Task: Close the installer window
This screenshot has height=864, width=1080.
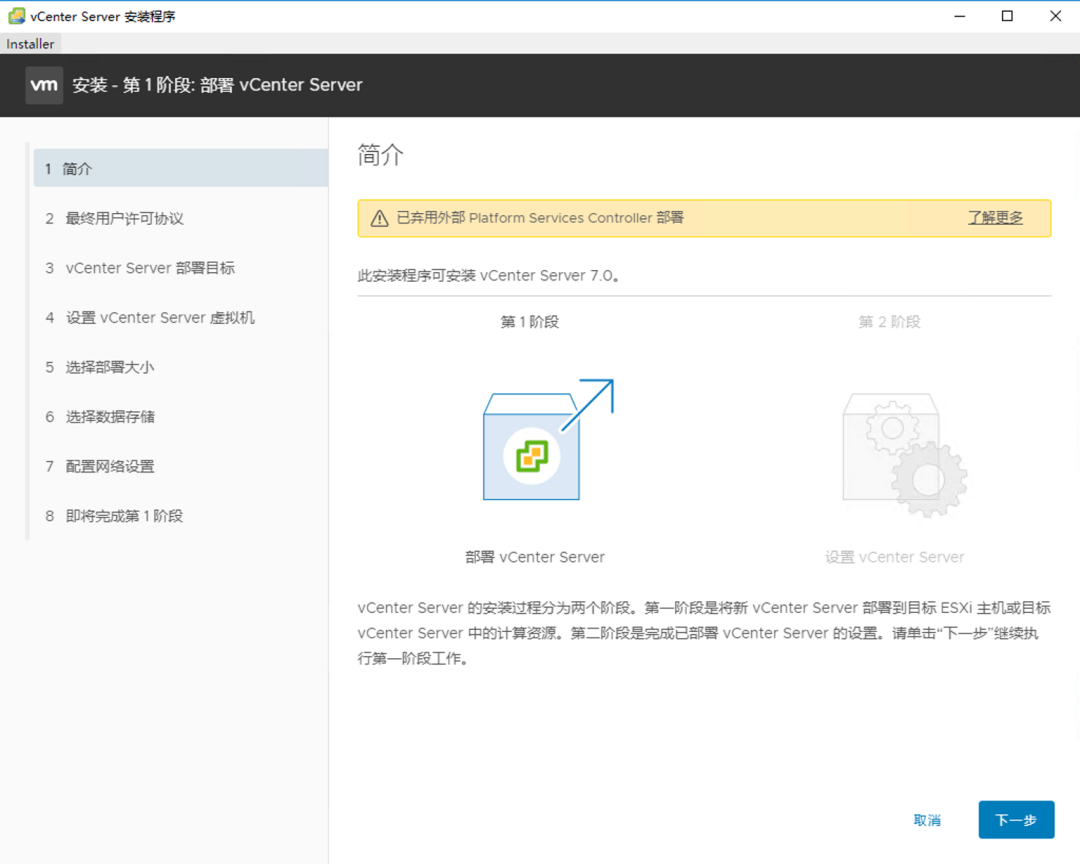Action: (1055, 16)
